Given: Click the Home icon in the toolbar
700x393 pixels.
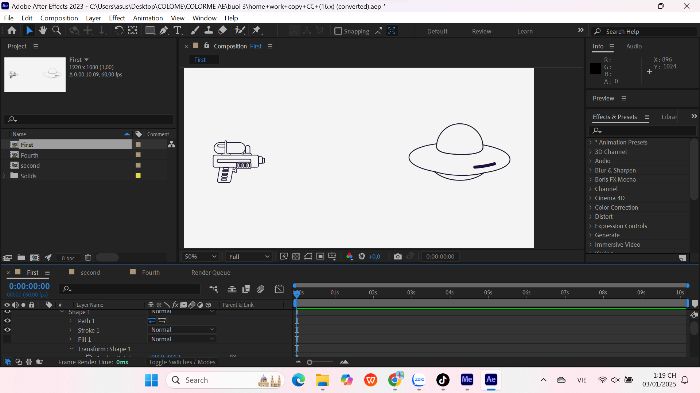Looking at the screenshot, I should [12, 30].
